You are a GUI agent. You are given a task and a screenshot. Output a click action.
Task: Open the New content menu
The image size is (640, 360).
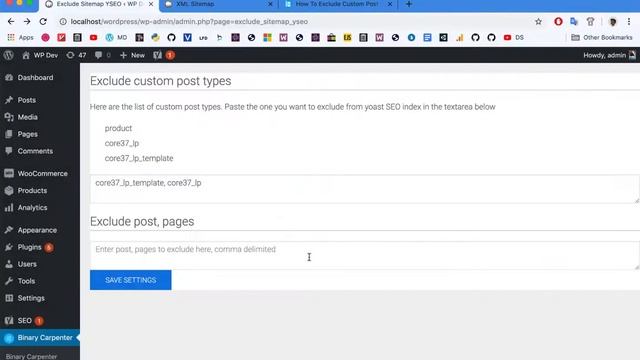pos(132,55)
